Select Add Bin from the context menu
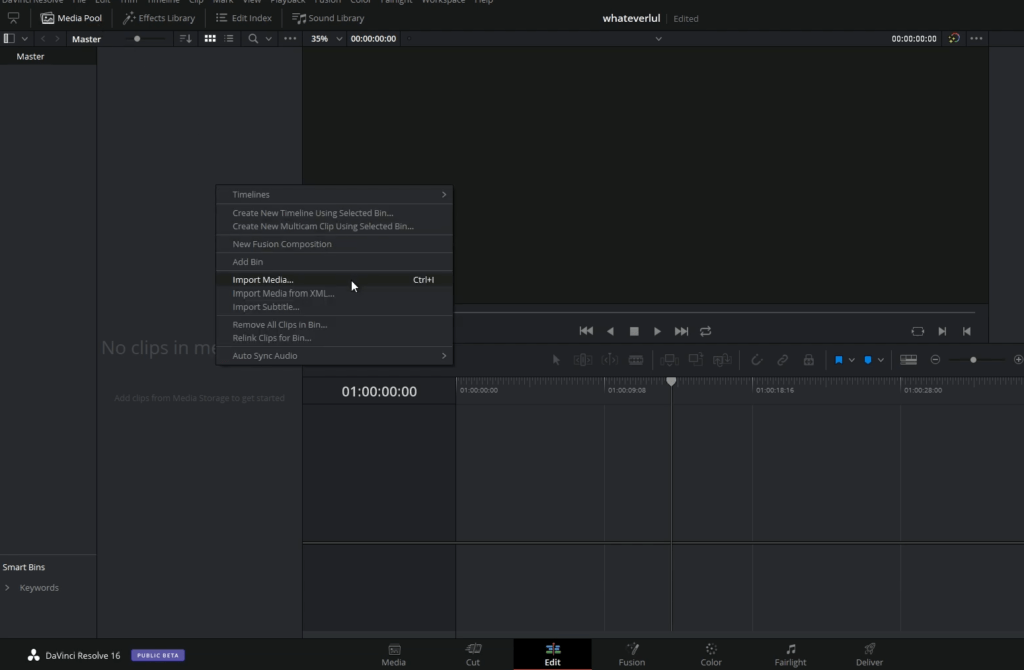Viewport: 1024px width, 670px height. click(x=334, y=262)
